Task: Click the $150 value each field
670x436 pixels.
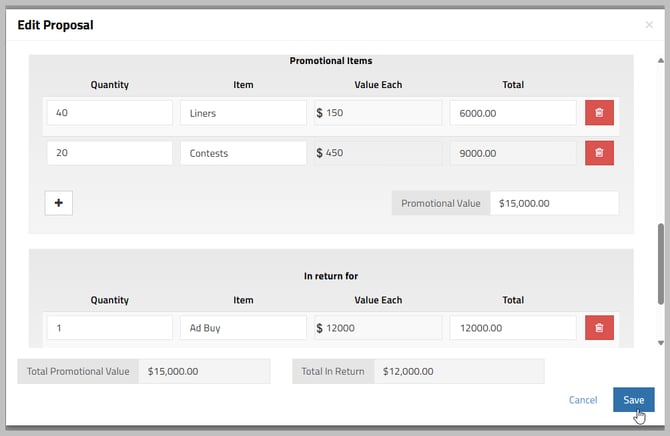Action: 378,112
